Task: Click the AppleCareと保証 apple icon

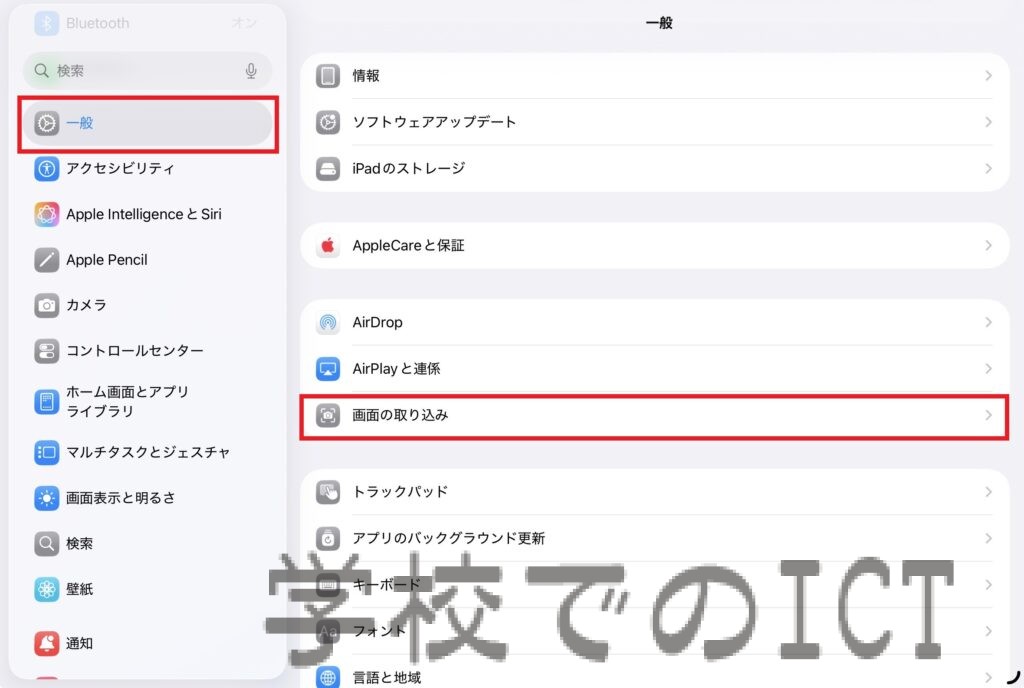Action: tap(328, 246)
